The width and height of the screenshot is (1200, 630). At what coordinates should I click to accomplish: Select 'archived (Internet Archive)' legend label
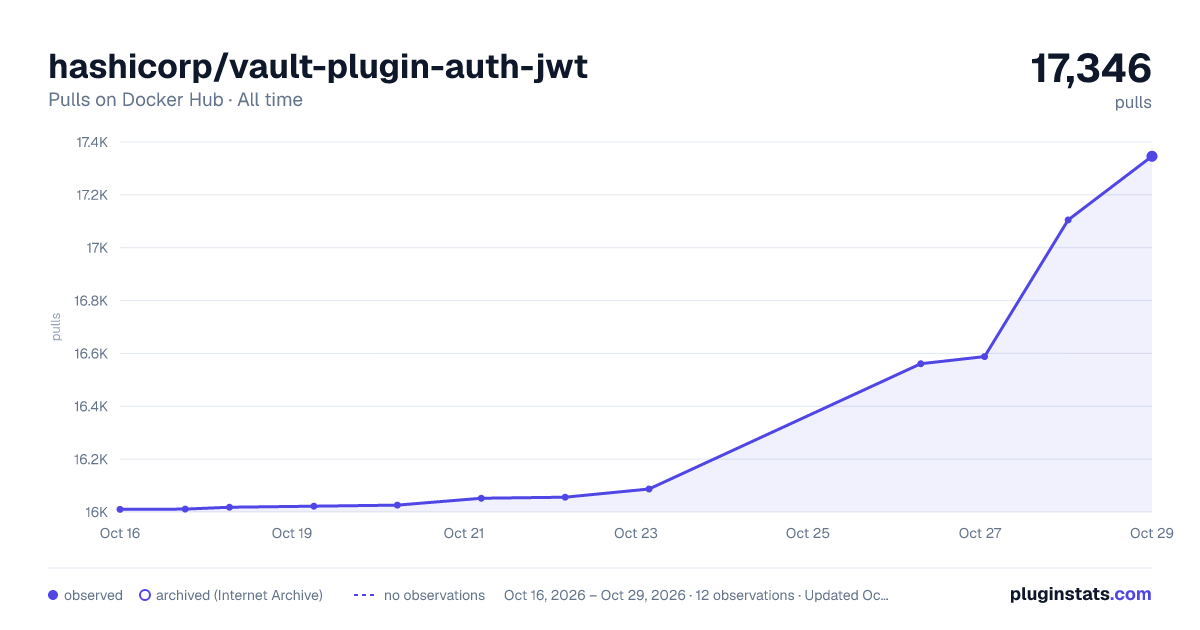239,595
